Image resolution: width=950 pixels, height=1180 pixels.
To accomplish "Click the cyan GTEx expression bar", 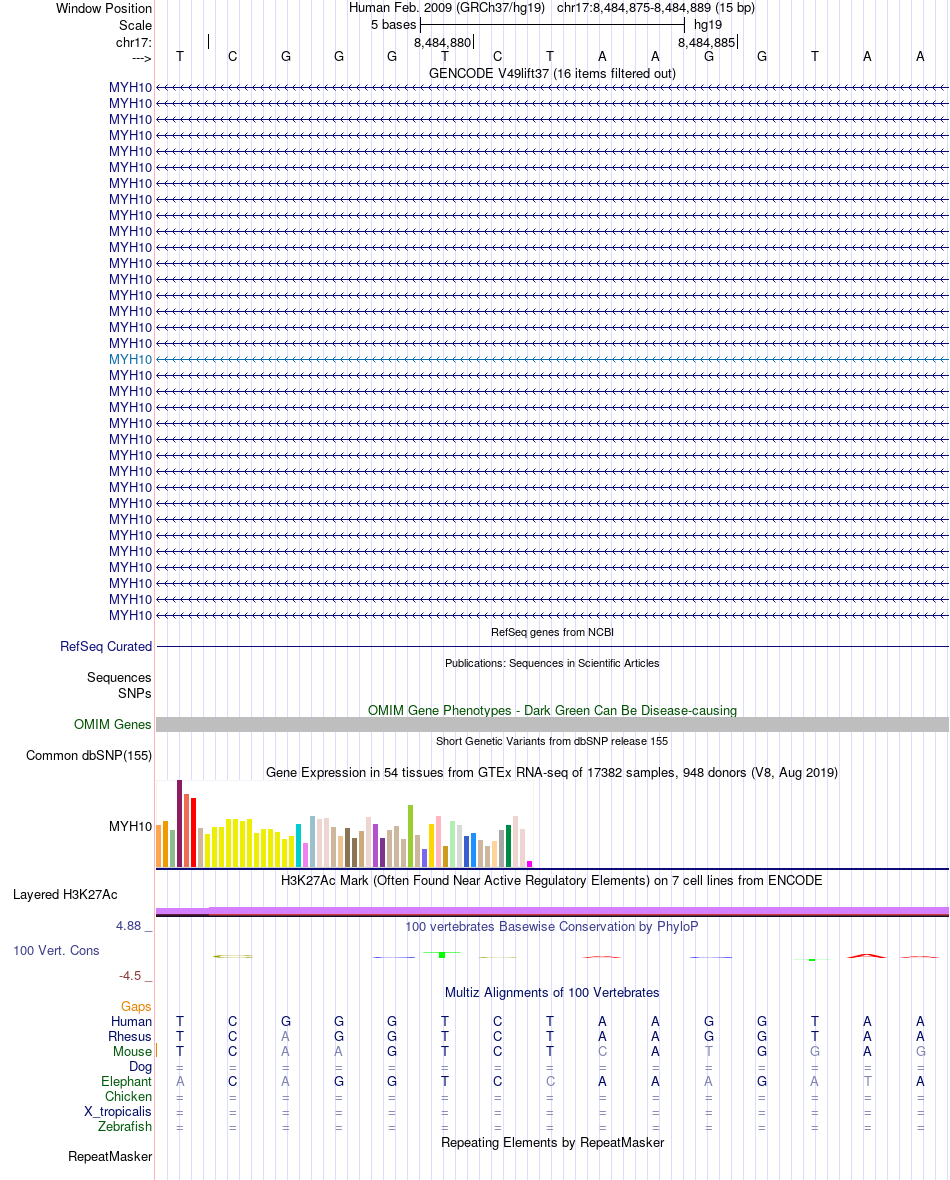I will (x=299, y=846).
